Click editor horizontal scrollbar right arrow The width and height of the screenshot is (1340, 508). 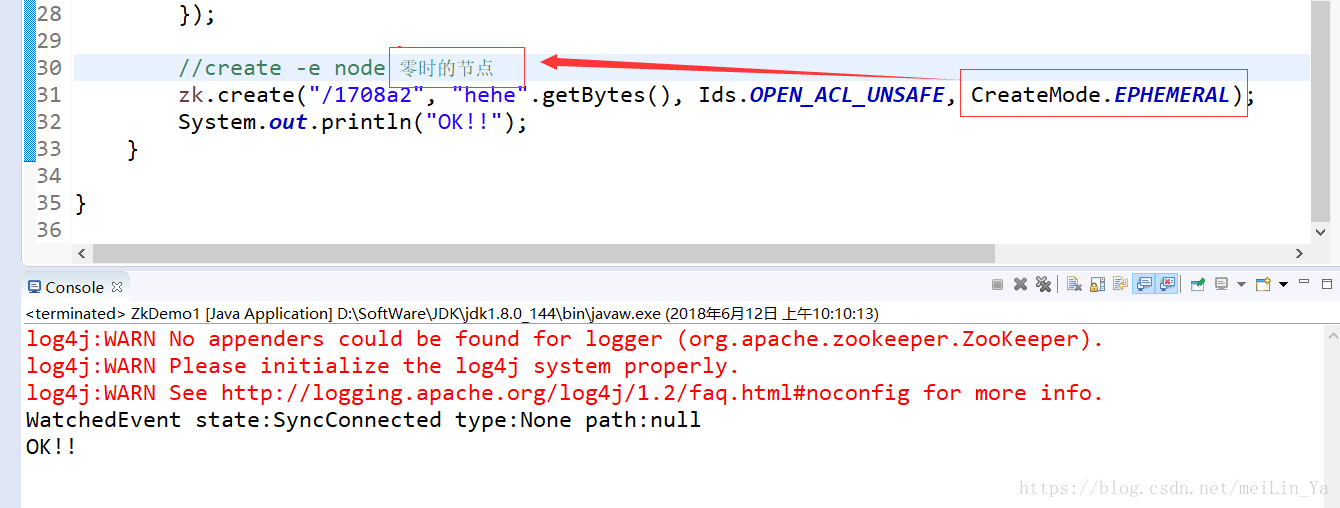pyautogui.click(x=1300, y=254)
